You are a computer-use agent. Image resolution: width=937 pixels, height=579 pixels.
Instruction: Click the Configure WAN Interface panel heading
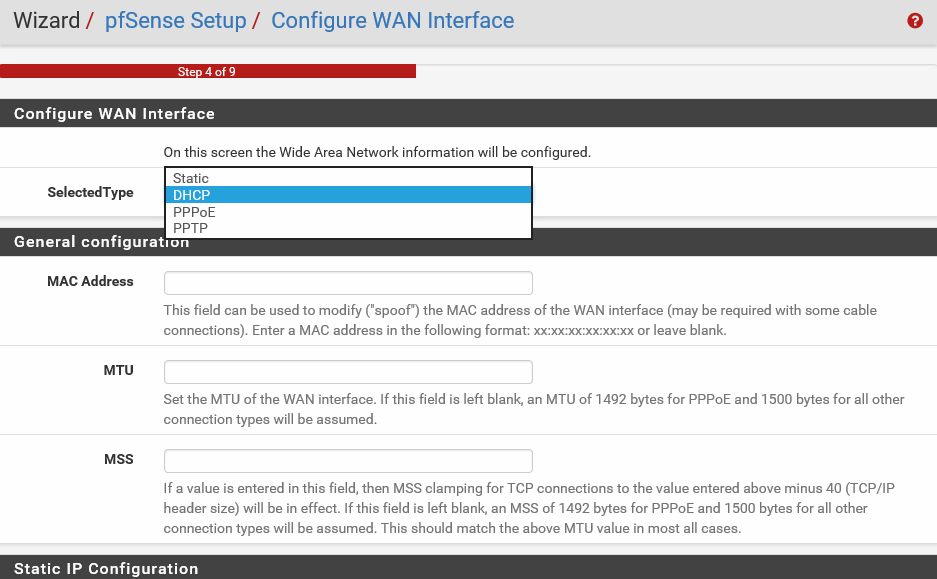pyautogui.click(x=114, y=114)
